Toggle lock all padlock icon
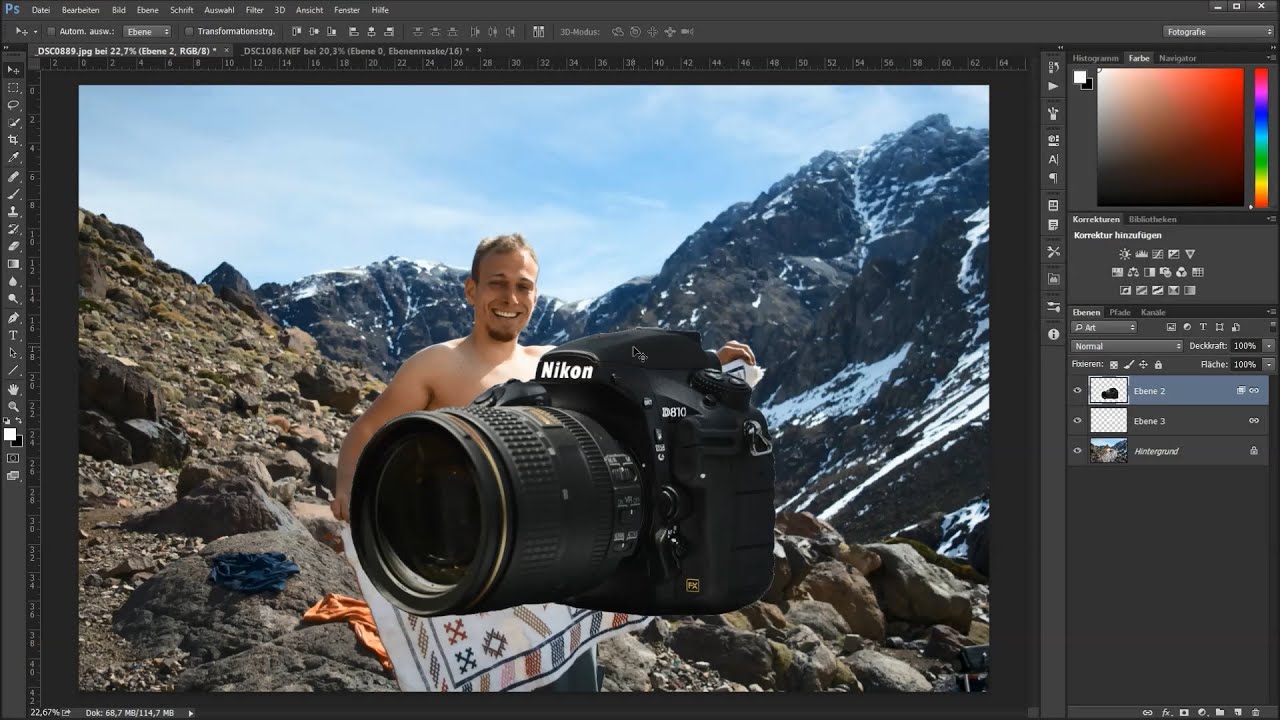This screenshot has width=1280, height=720. coord(1156,365)
